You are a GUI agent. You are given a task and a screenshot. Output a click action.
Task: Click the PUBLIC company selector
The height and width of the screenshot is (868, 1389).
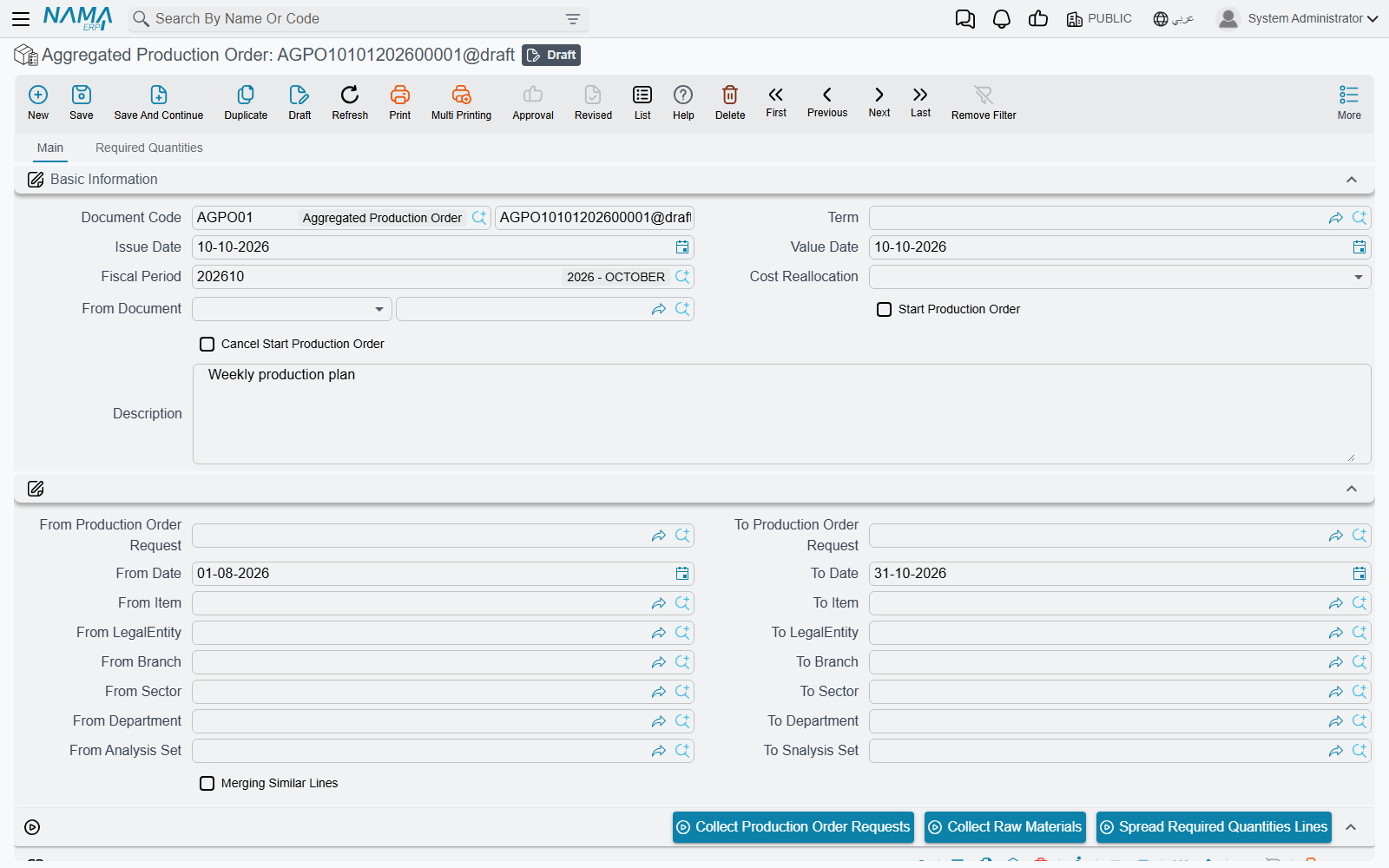click(x=1099, y=18)
